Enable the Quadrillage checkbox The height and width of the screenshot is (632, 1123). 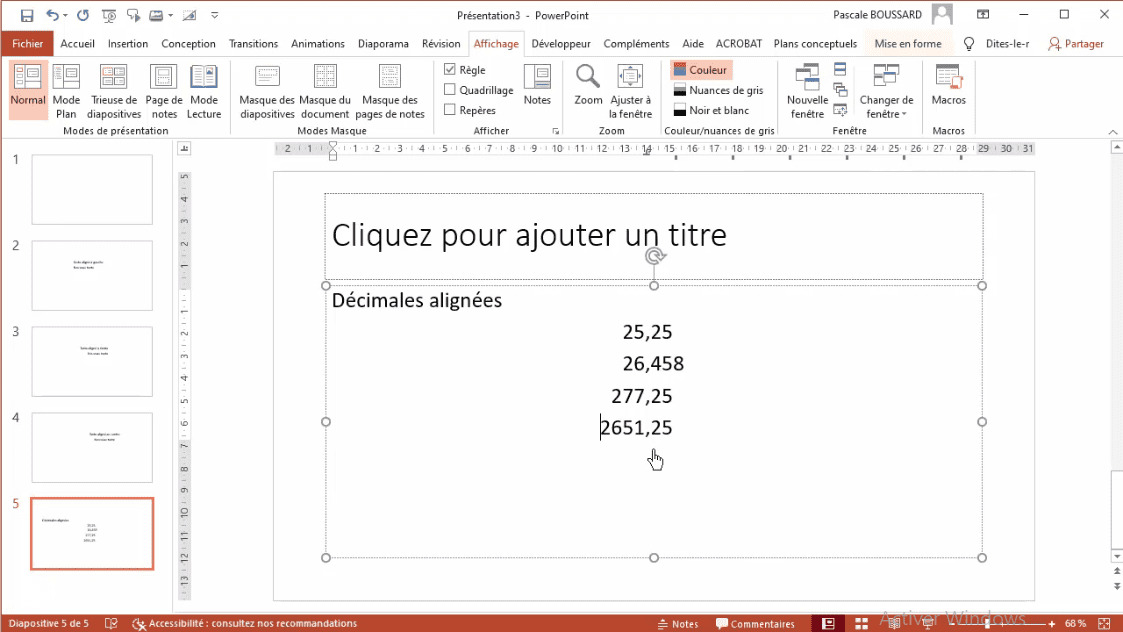tap(450, 89)
